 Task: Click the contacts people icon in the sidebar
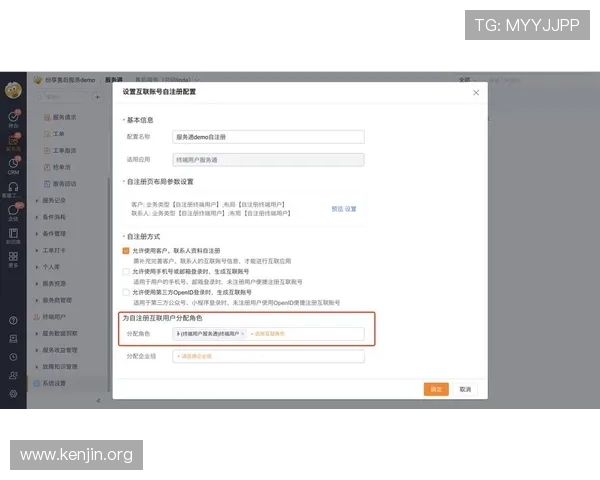(x=13, y=376)
